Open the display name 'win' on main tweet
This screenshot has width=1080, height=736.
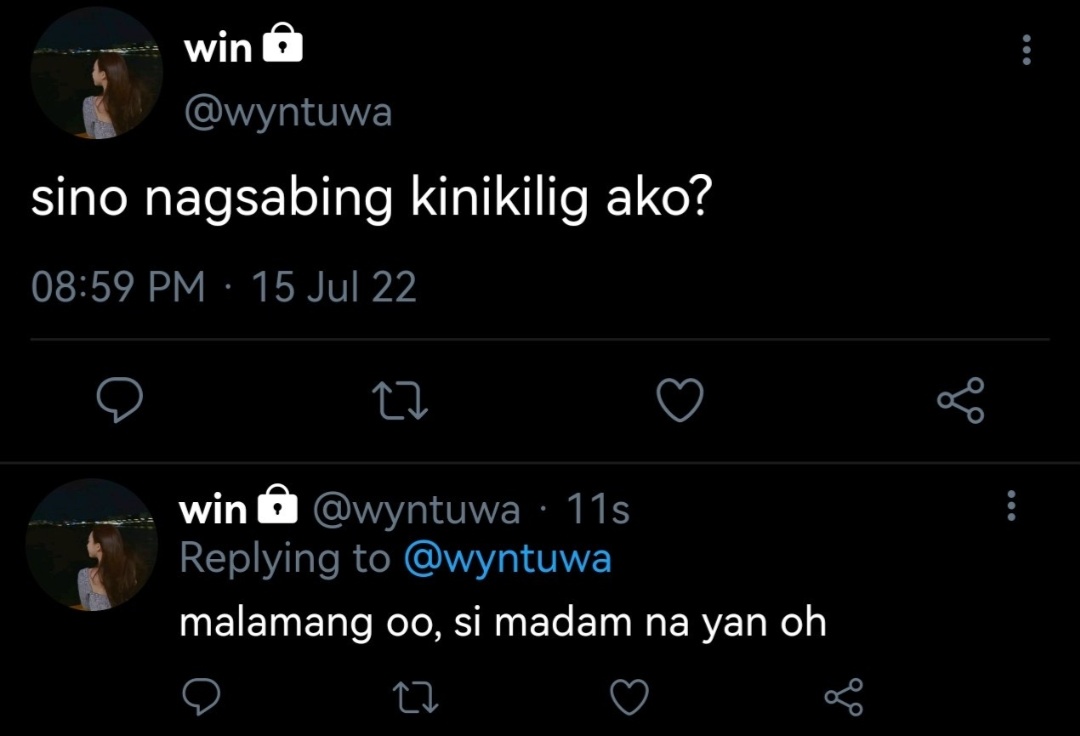tap(218, 49)
